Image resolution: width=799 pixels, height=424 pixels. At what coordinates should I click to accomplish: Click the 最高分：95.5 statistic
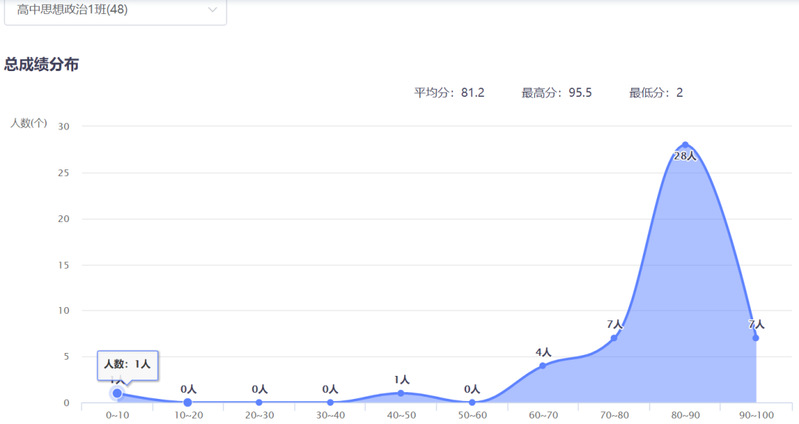point(556,93)
